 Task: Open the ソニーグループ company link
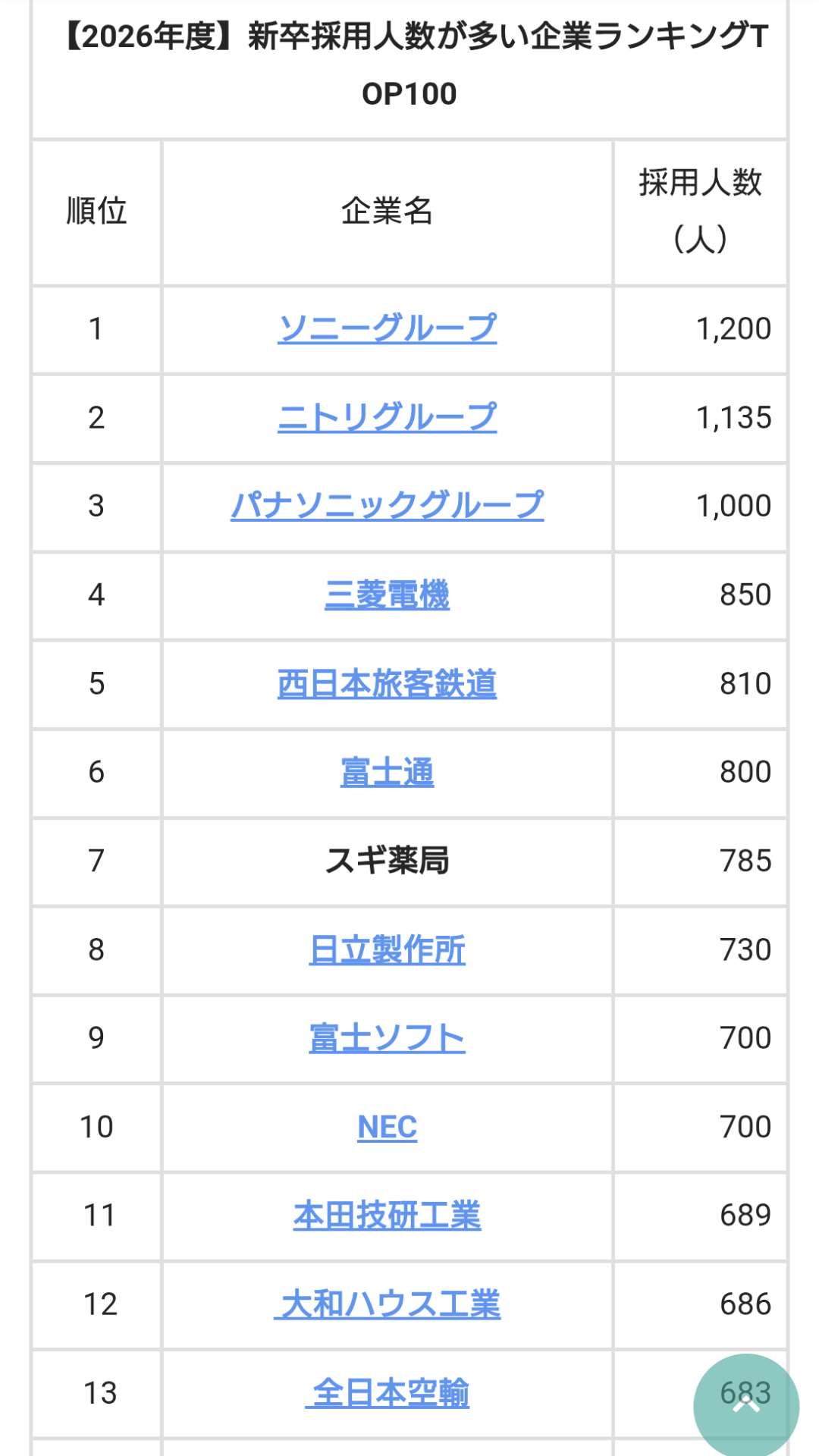[x=387, y=328]
